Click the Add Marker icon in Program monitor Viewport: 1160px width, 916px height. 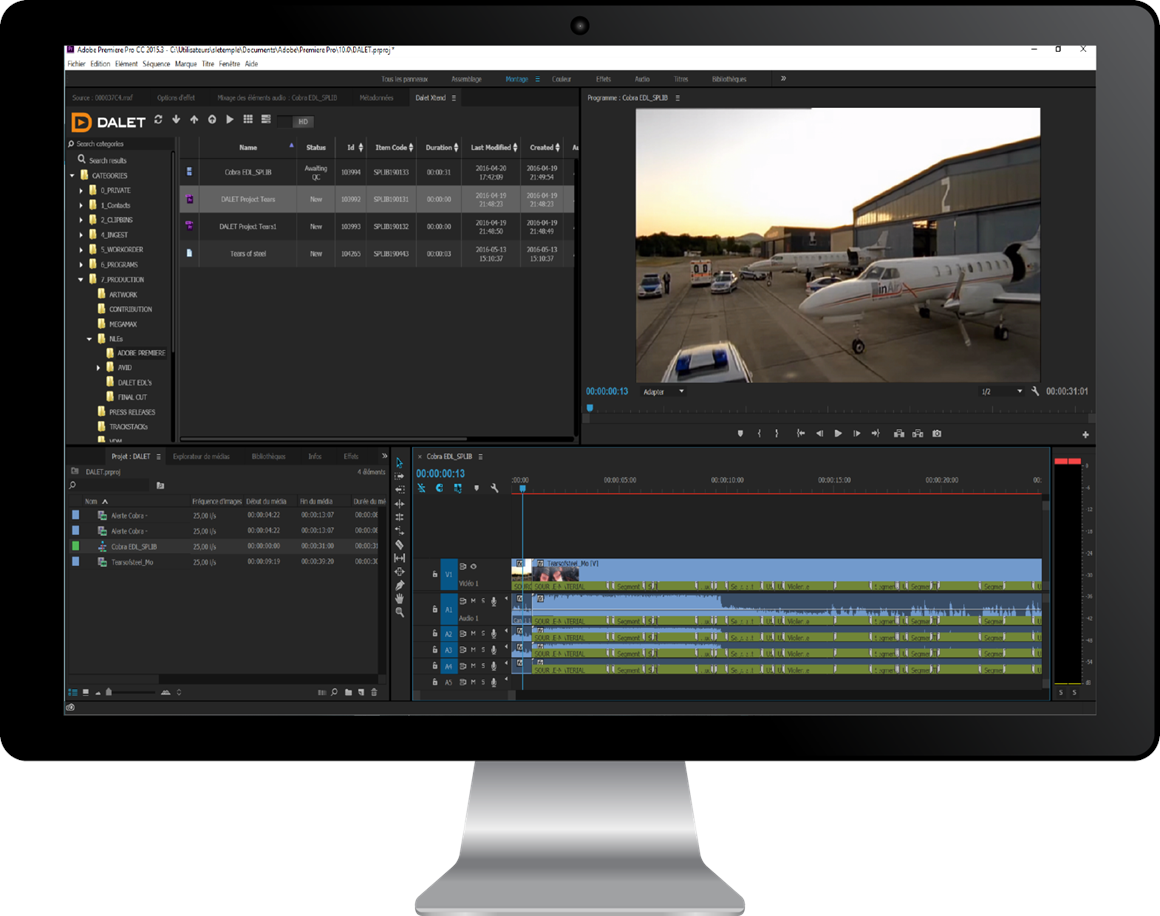pyautogui.click(x=740, y=433)
